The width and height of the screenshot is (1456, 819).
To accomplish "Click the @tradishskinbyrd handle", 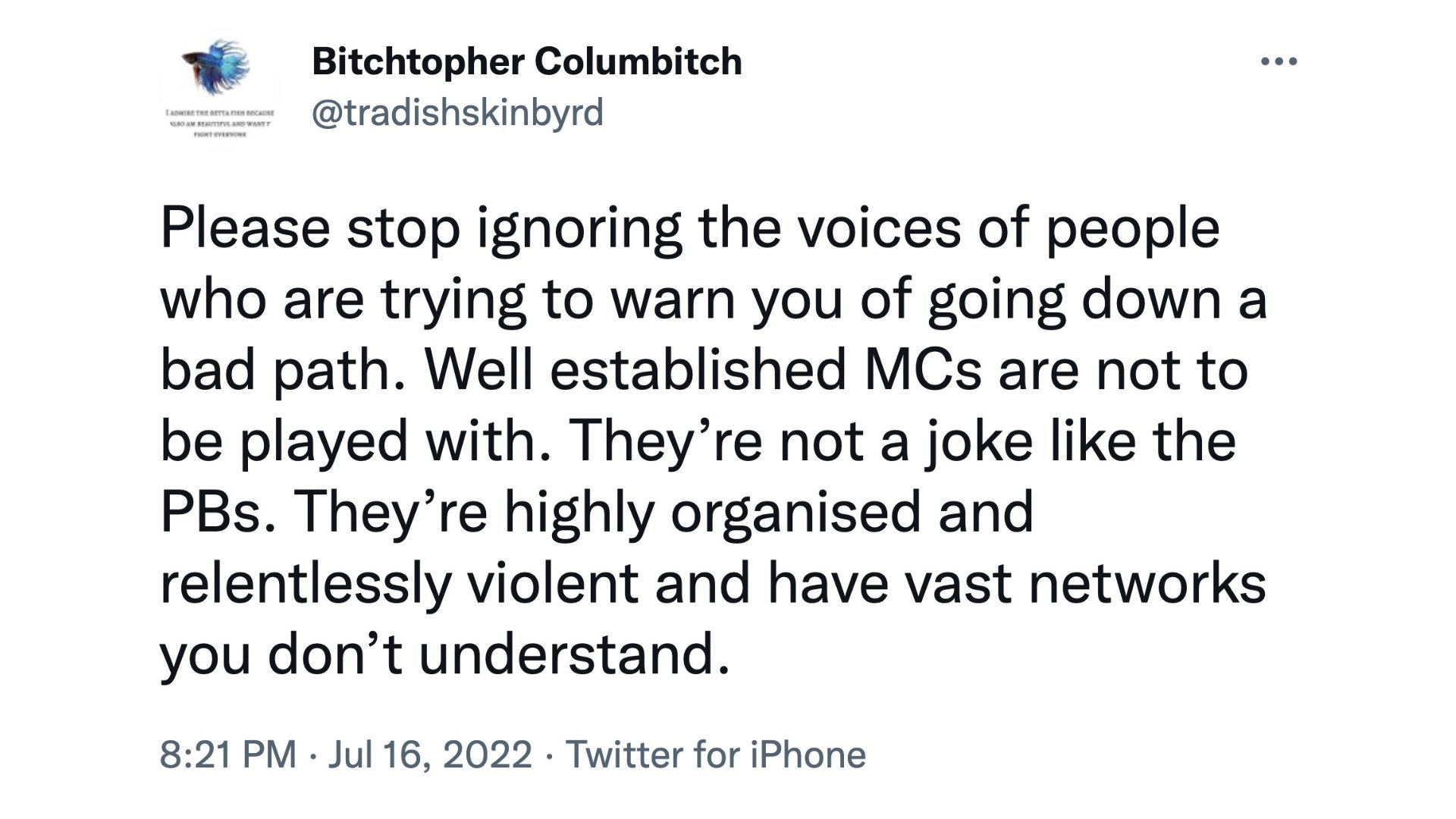I will 457,112.
